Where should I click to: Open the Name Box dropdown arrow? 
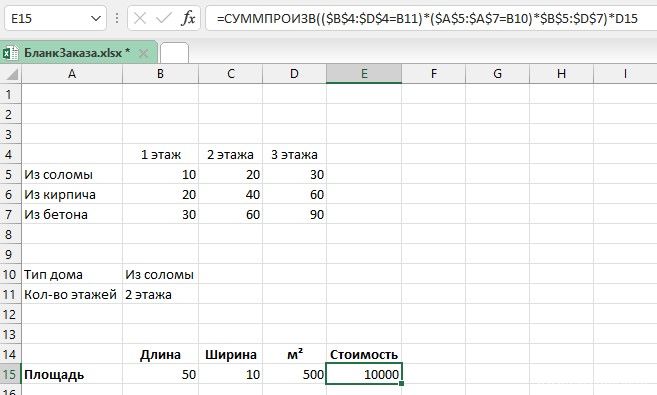(96, 18)
